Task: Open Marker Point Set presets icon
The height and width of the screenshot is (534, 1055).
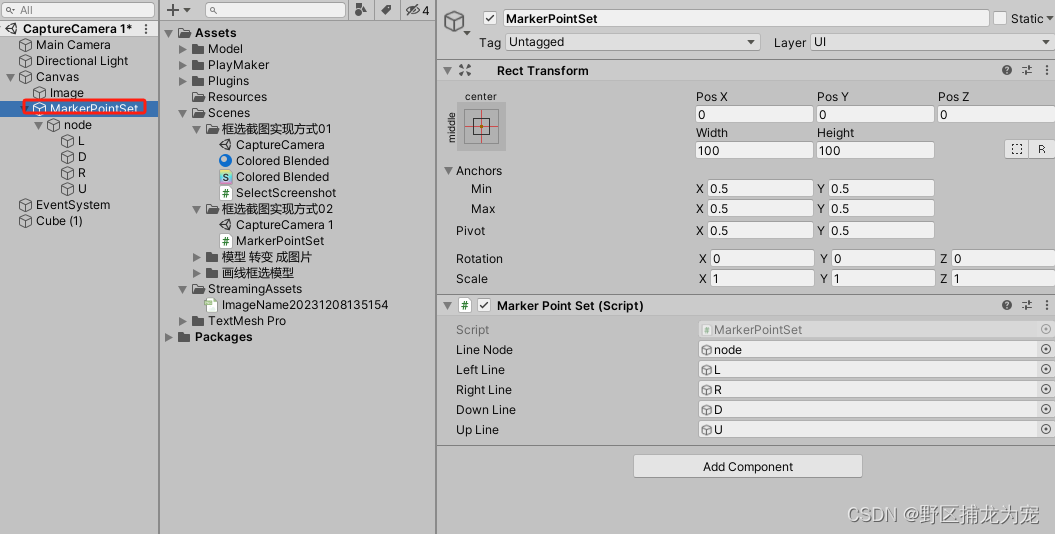Action: [x=1027, y=305]
